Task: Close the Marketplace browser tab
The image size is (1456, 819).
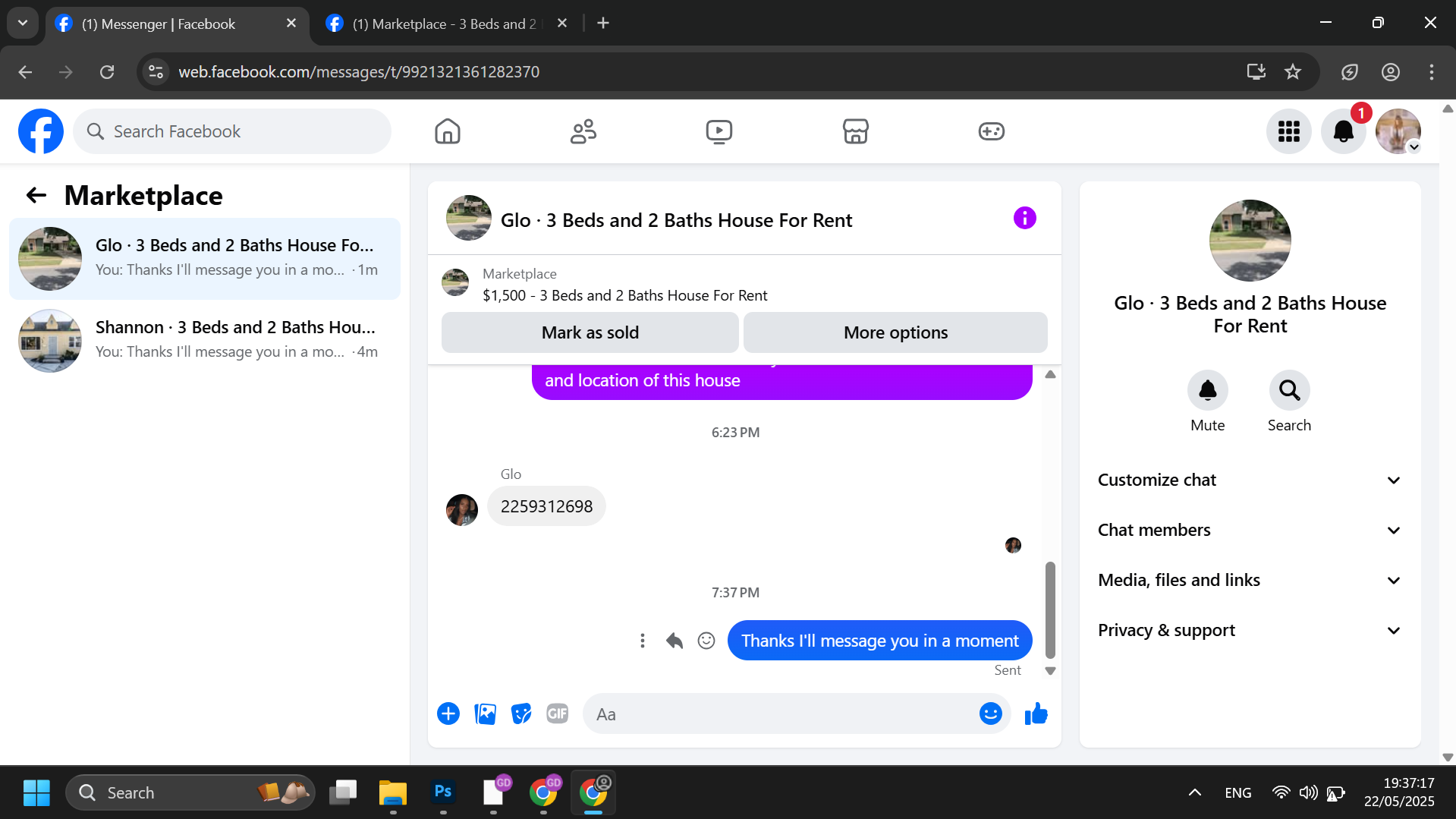Action: click(x=562, y=24)
